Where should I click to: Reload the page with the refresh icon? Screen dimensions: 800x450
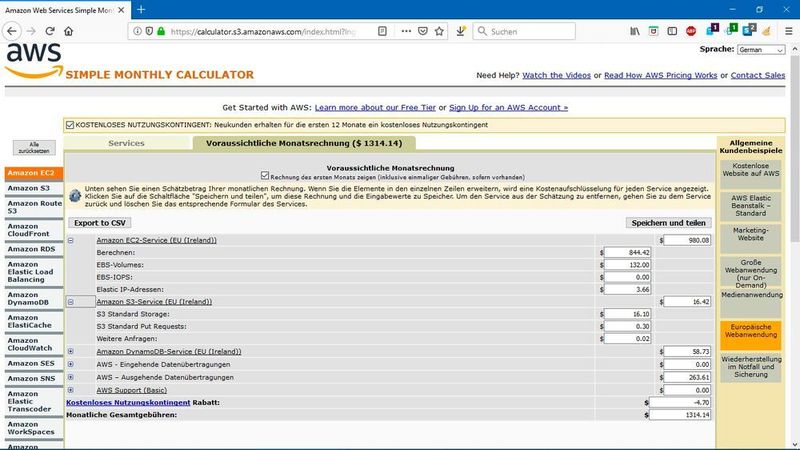click(50, 31)
